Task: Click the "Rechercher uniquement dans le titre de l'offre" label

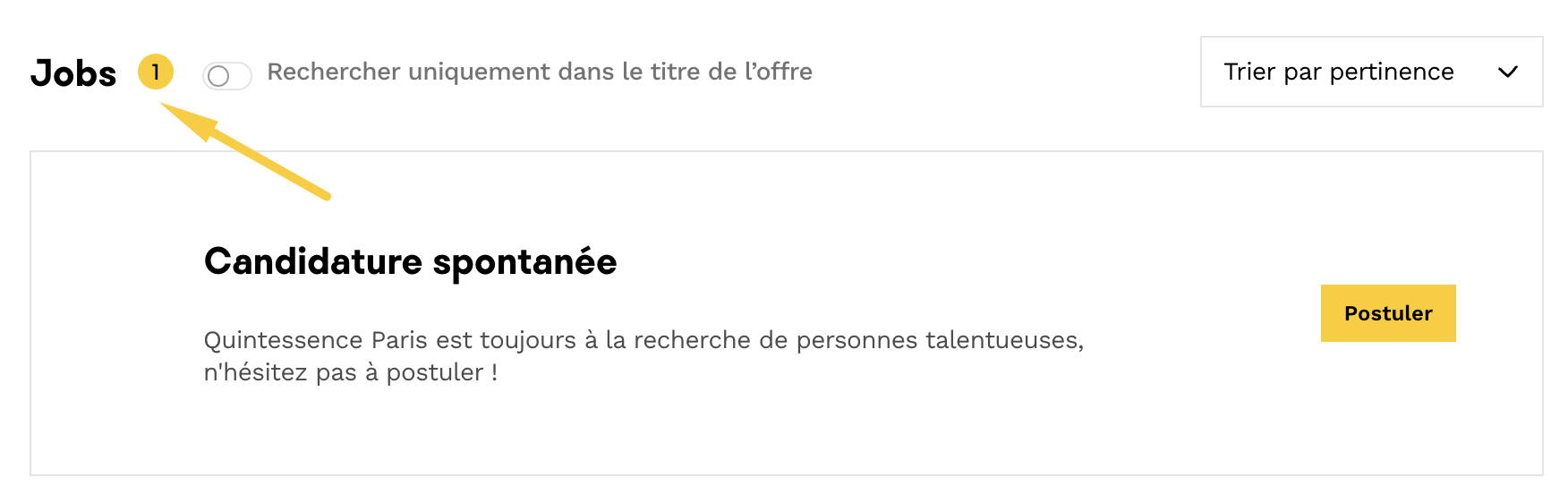Action: (540, 72)
